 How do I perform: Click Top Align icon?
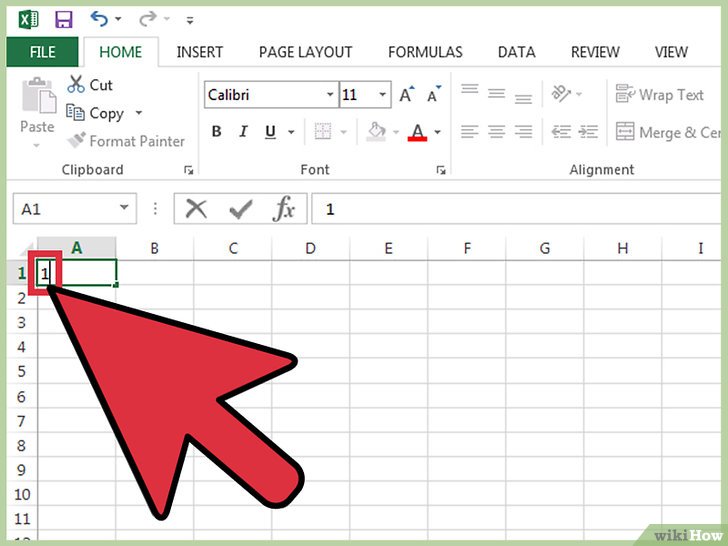(x=470, y=89)
